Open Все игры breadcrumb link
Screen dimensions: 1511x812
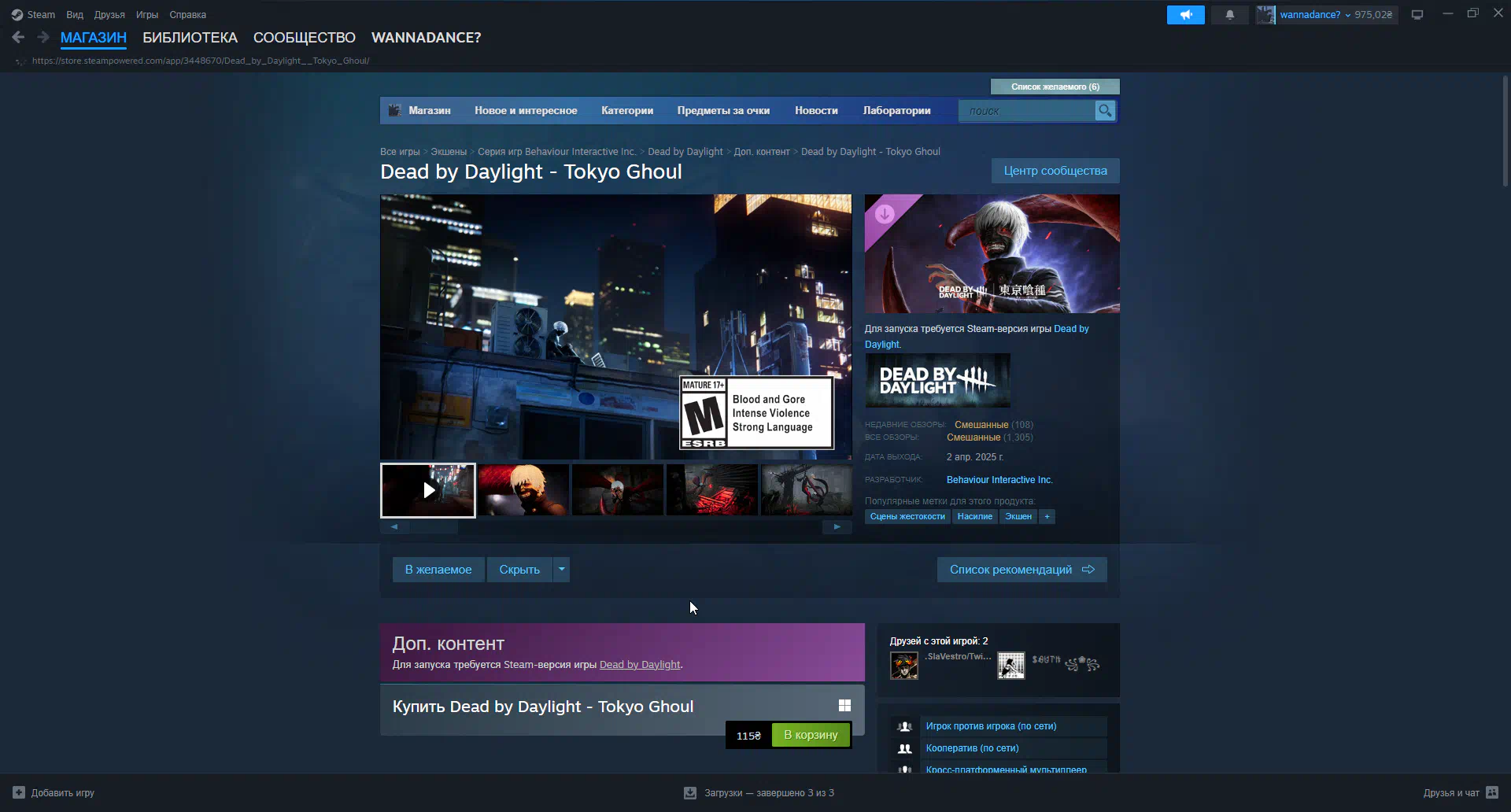400,152
